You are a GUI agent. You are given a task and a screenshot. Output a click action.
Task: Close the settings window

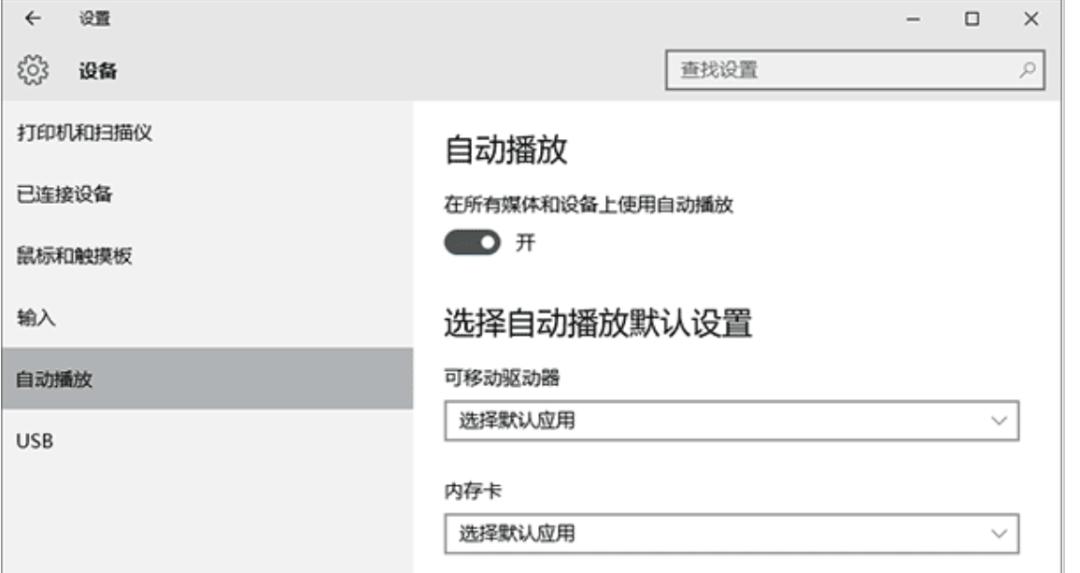[x=1031, y=19]
